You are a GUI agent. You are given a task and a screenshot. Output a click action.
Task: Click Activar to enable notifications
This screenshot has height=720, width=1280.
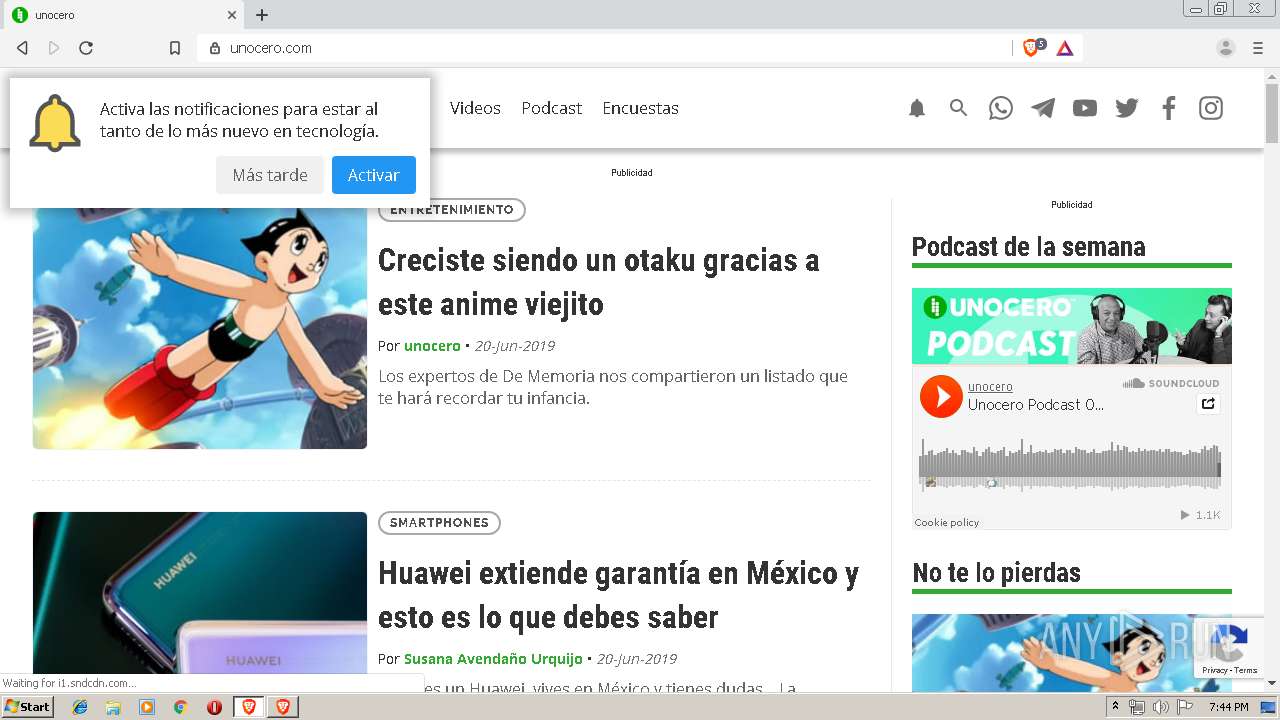(x=374, y=175)
